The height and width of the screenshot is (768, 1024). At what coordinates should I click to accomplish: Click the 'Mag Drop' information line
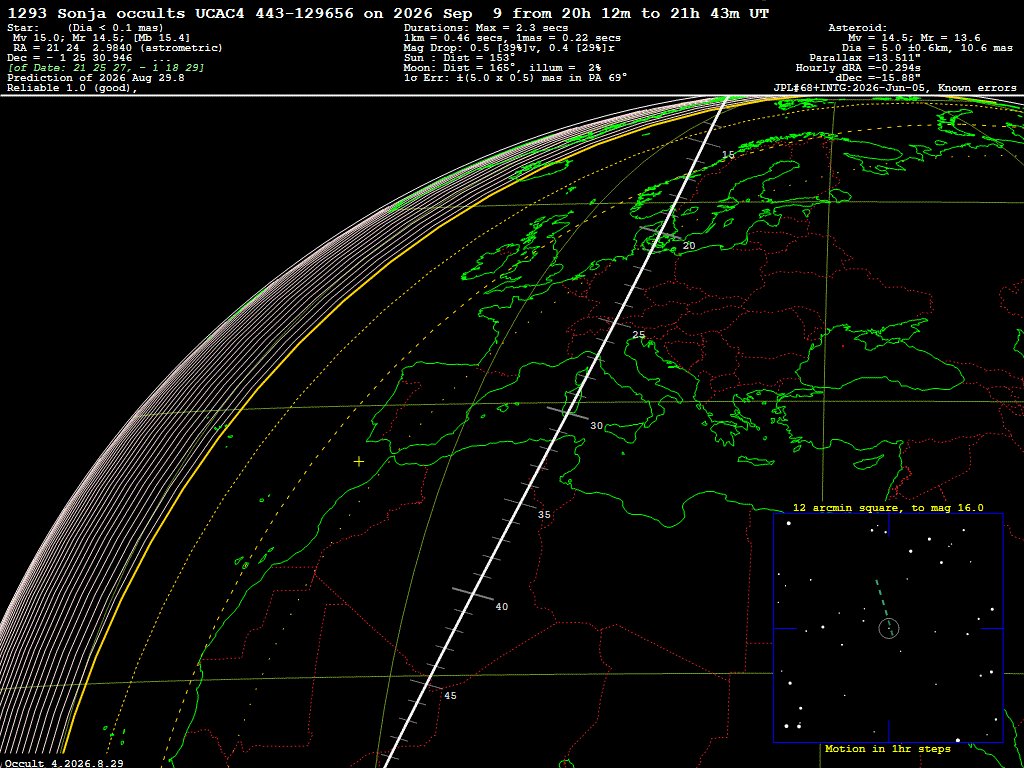[x=509, y=48]
